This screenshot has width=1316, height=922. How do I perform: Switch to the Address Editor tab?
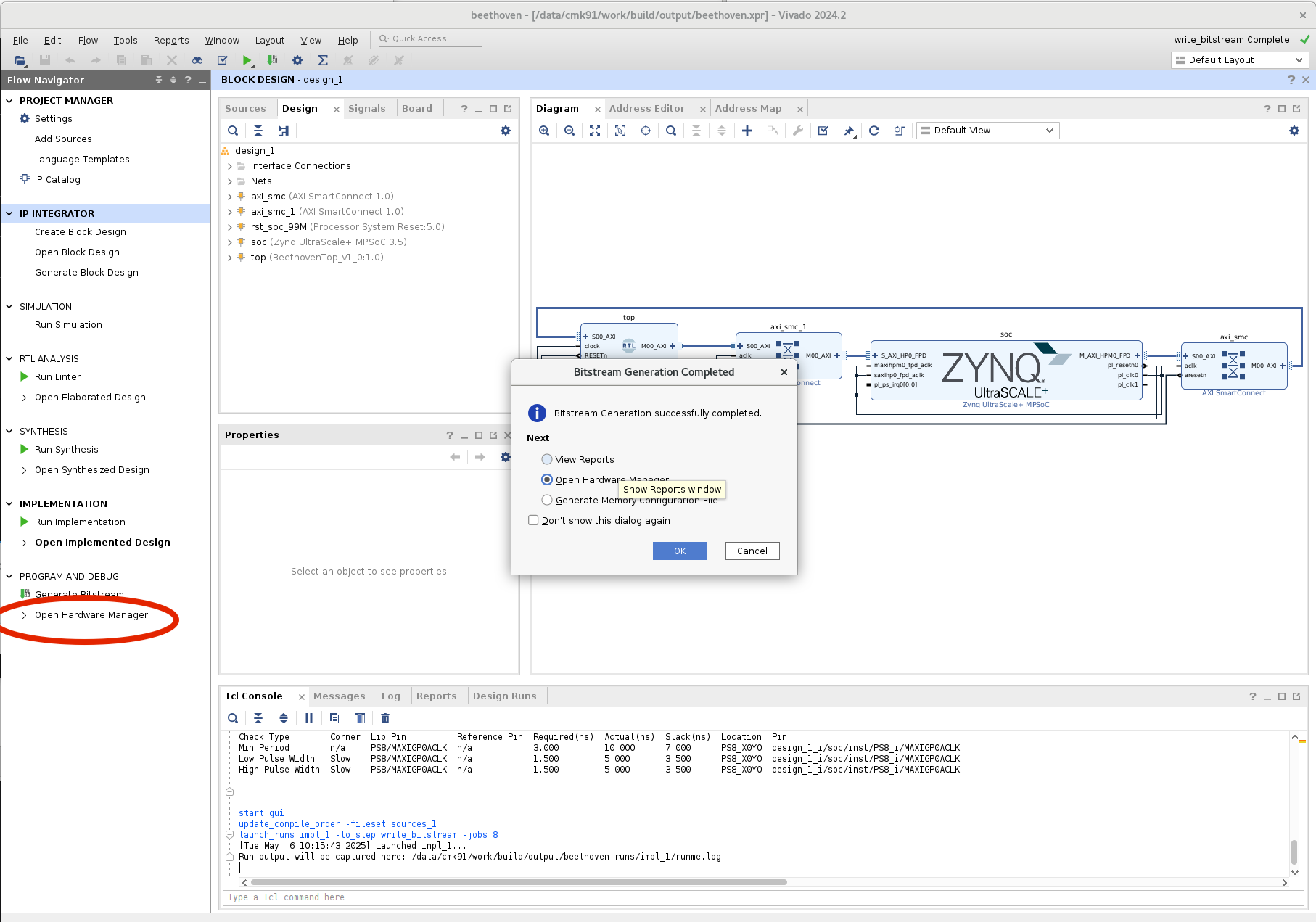[646, 109]
